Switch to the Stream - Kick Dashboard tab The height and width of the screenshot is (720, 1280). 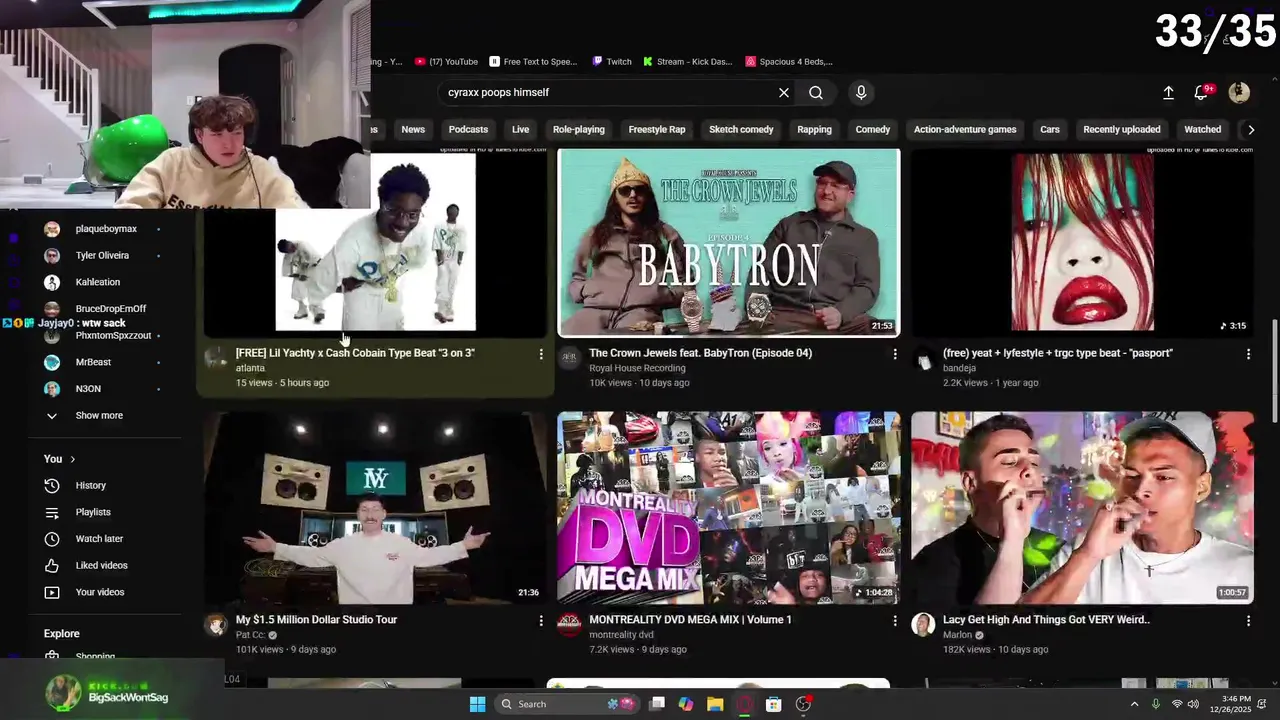click(x=688, y=61)
